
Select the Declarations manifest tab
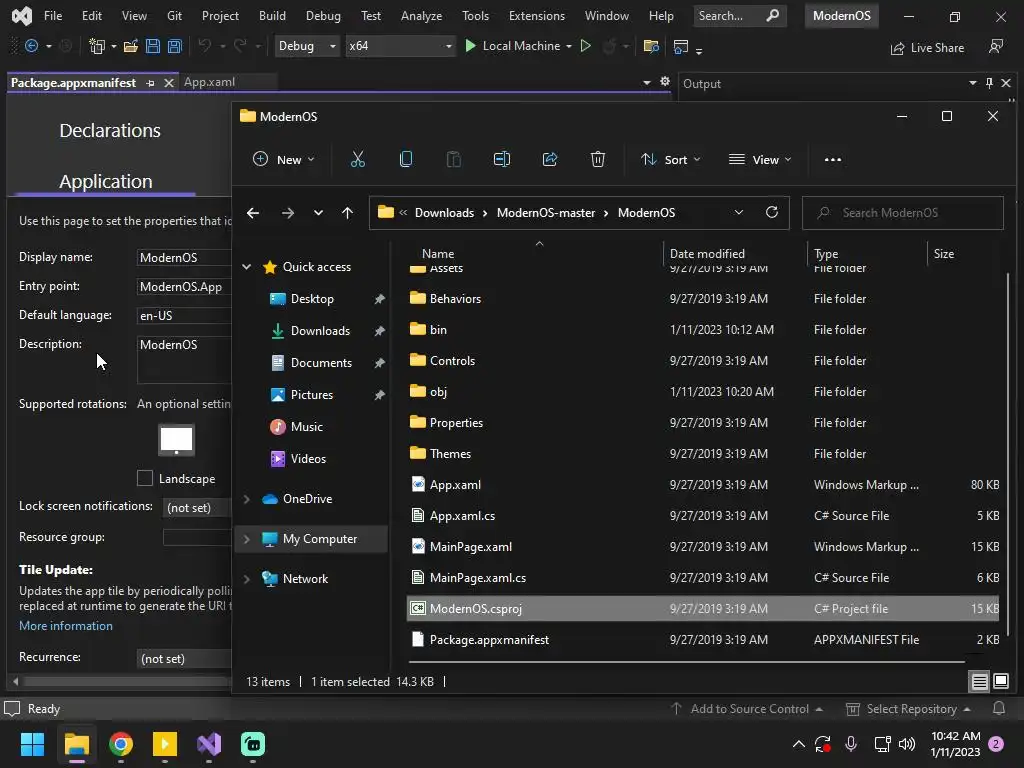[x=110, y=131]
